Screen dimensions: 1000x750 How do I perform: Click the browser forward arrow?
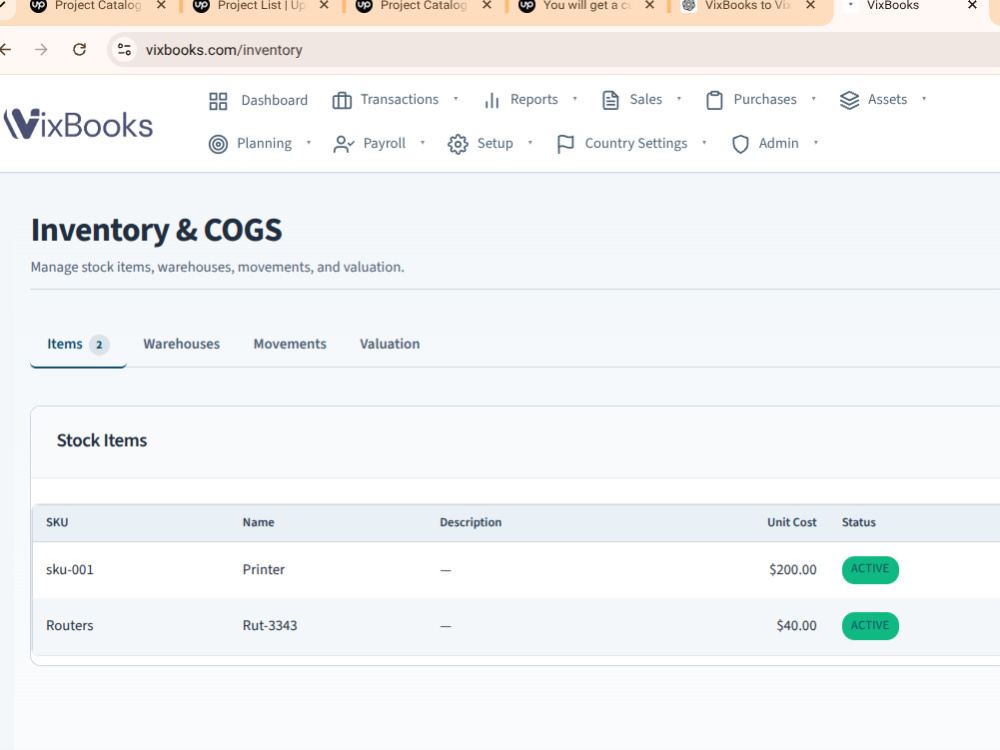(41, 50)
